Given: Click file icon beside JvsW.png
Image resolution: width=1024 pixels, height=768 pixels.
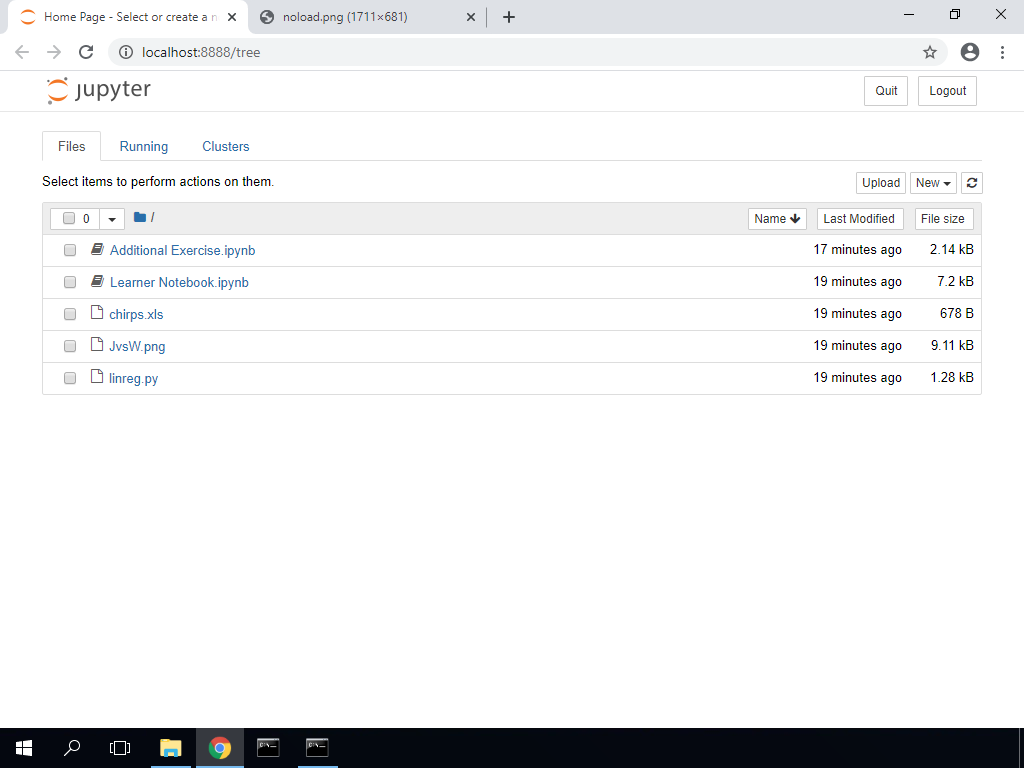Looking at the screenshot, I should (x=97, y=344).
